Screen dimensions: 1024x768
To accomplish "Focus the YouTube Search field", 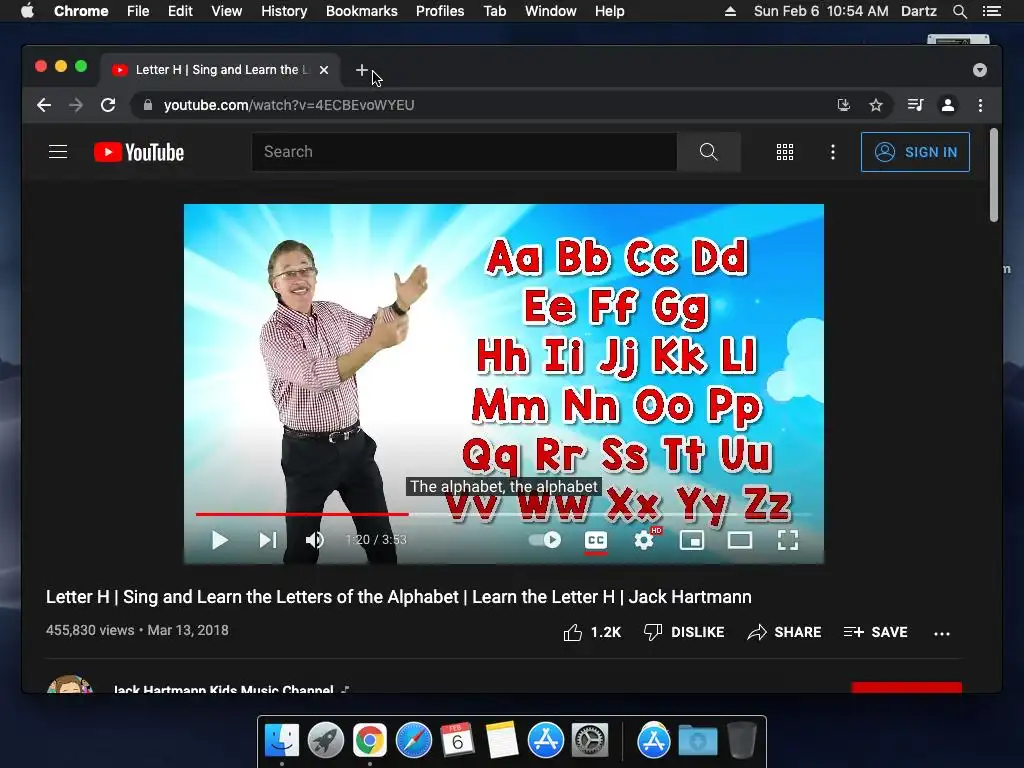I will (464, 152).
